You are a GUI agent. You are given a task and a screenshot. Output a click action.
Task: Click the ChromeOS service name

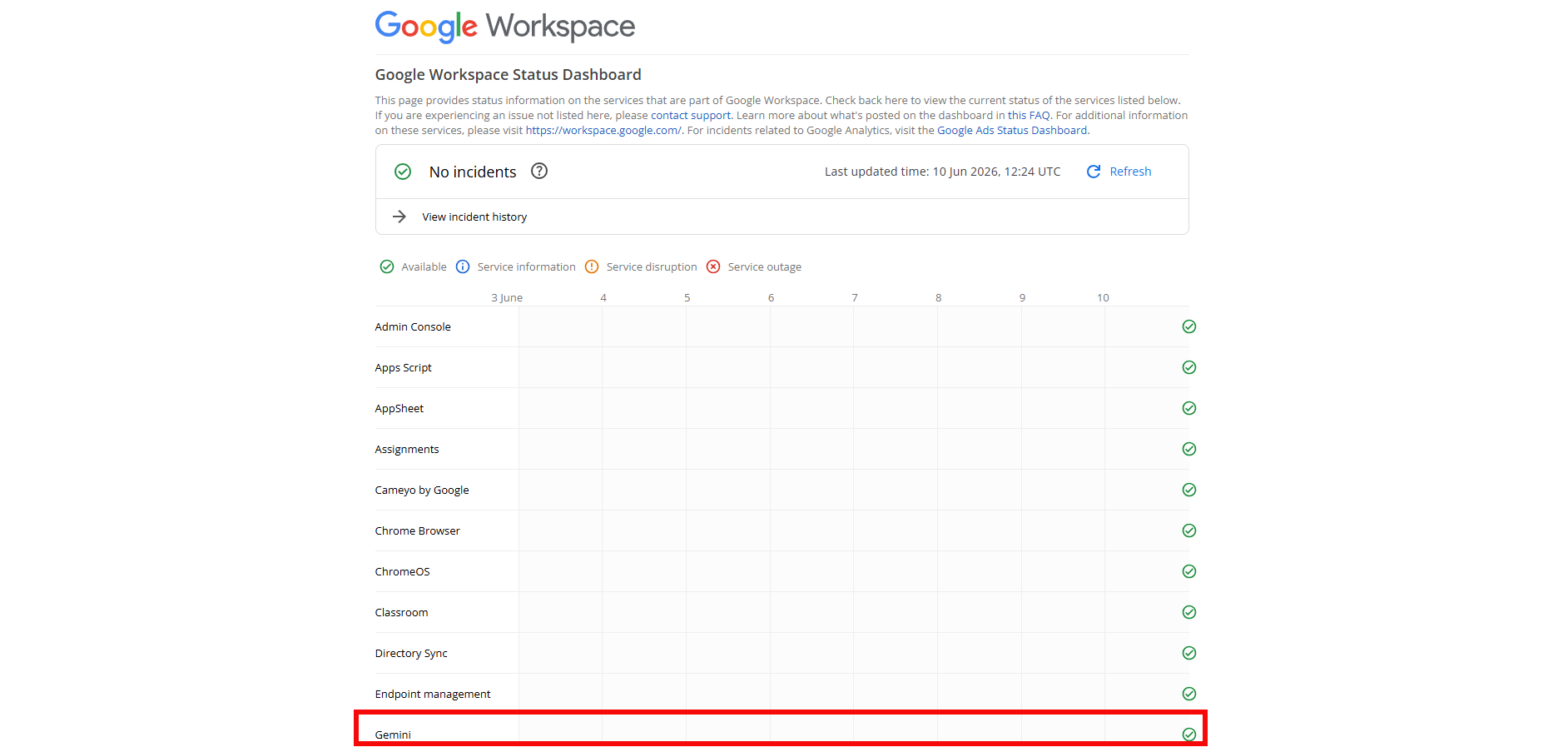(x=403, y=571)
